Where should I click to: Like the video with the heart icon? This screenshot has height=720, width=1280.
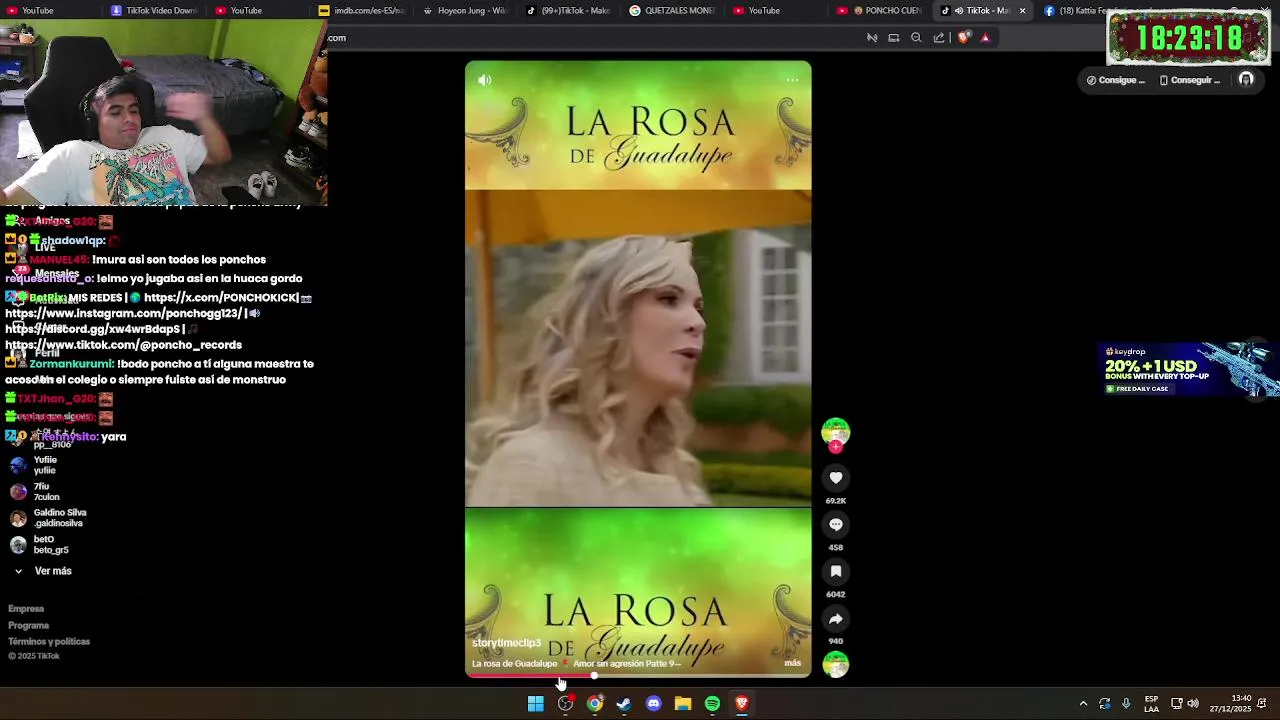[x=836, y=478]
